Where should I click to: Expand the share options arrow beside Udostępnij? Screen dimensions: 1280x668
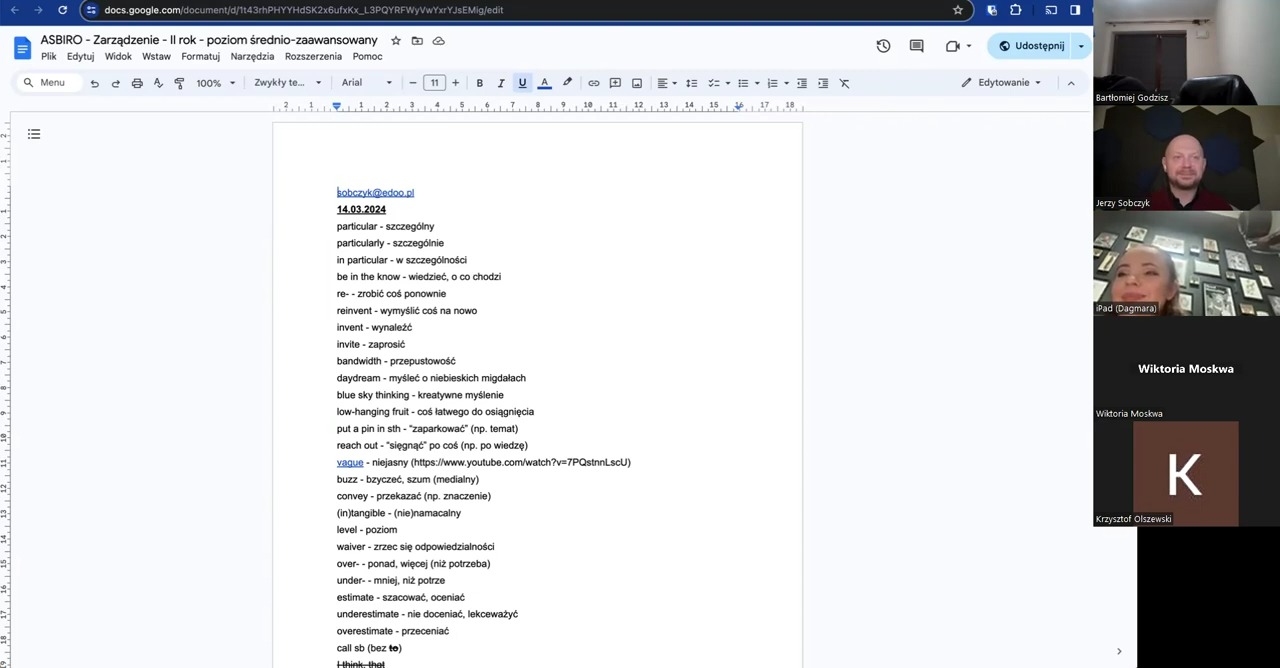[1081, 46]
